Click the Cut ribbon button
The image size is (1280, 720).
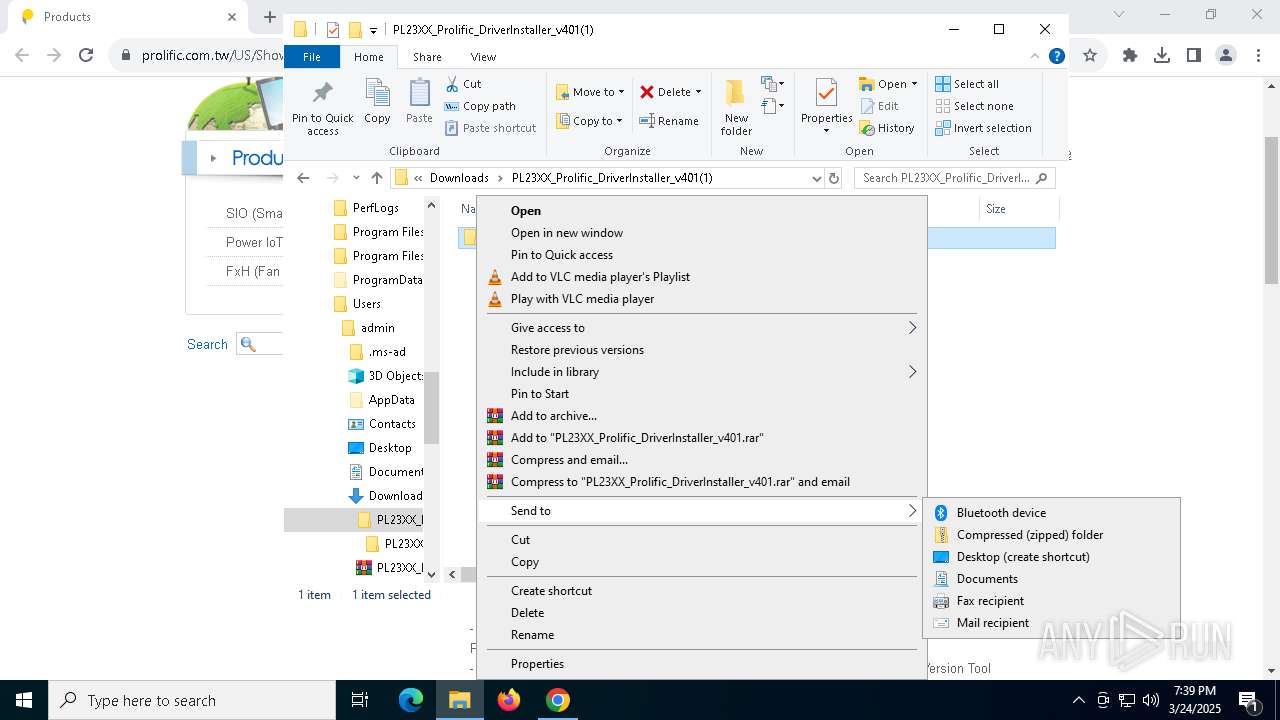click(x=463, y=84)
